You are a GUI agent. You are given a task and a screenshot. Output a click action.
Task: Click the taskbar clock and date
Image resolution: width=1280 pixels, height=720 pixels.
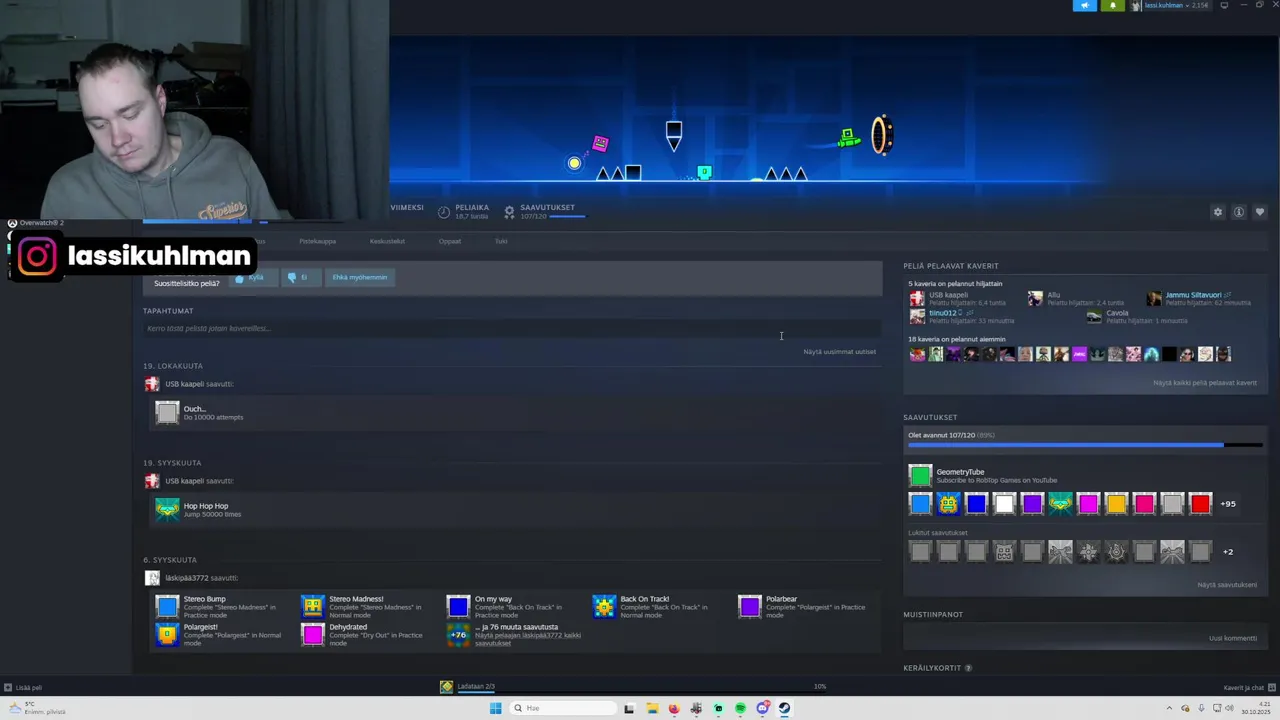(1255, 708)
